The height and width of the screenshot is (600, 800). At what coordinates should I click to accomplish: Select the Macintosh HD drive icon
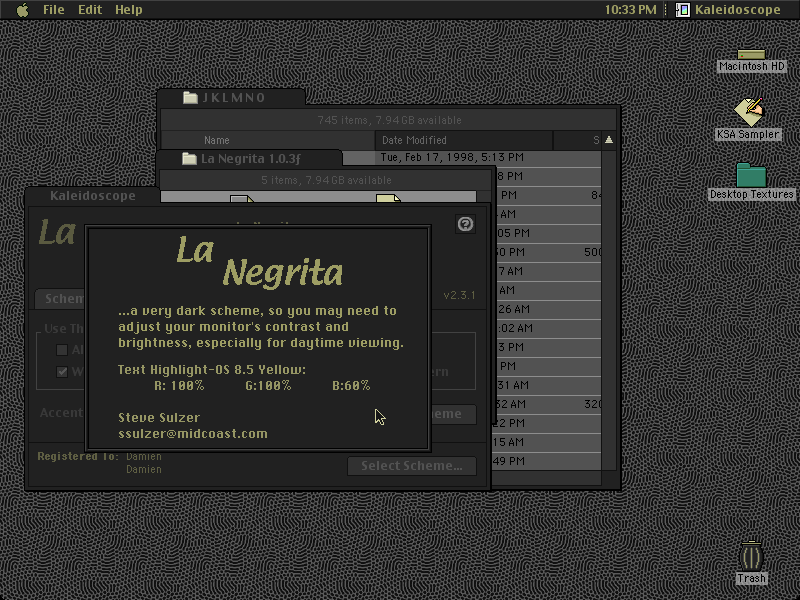click(751, 55)
